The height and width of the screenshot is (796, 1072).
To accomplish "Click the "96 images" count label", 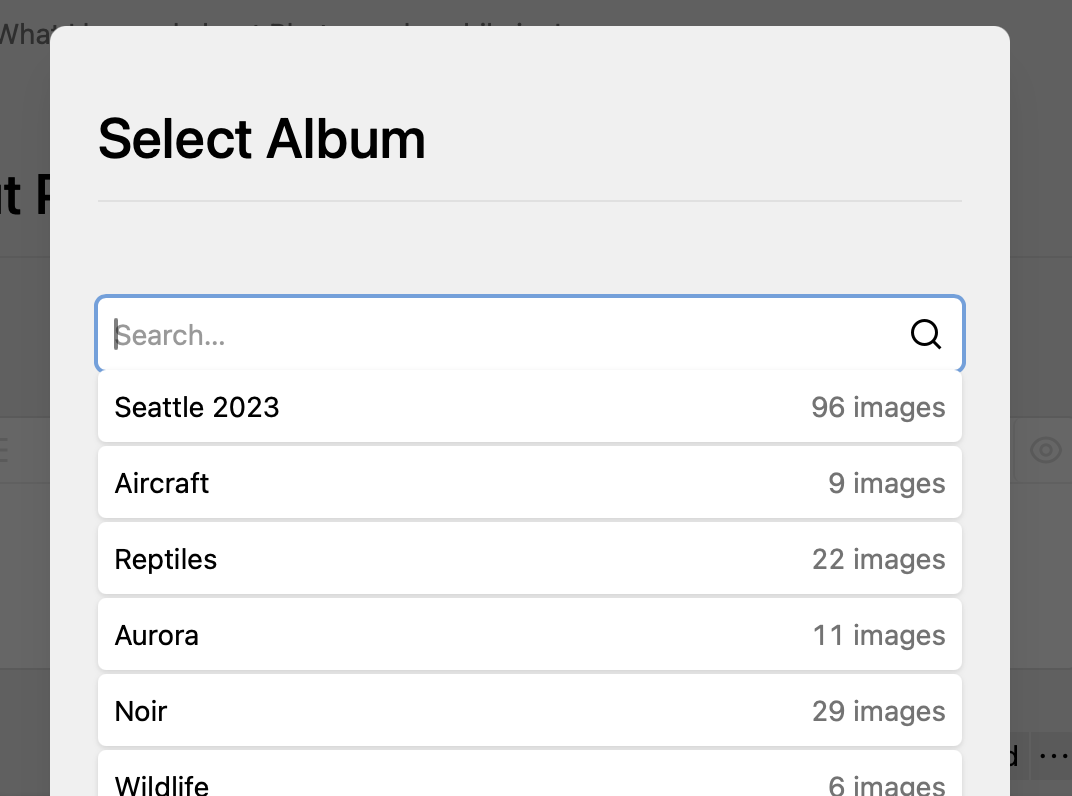I will pyautogui.click(x=878, y=407).
